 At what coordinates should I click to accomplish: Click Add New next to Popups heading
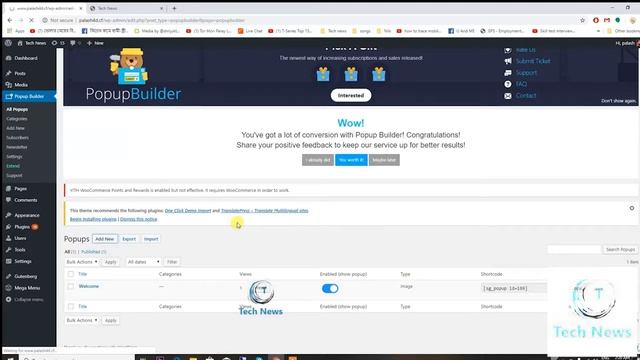(x=104, y=239)
